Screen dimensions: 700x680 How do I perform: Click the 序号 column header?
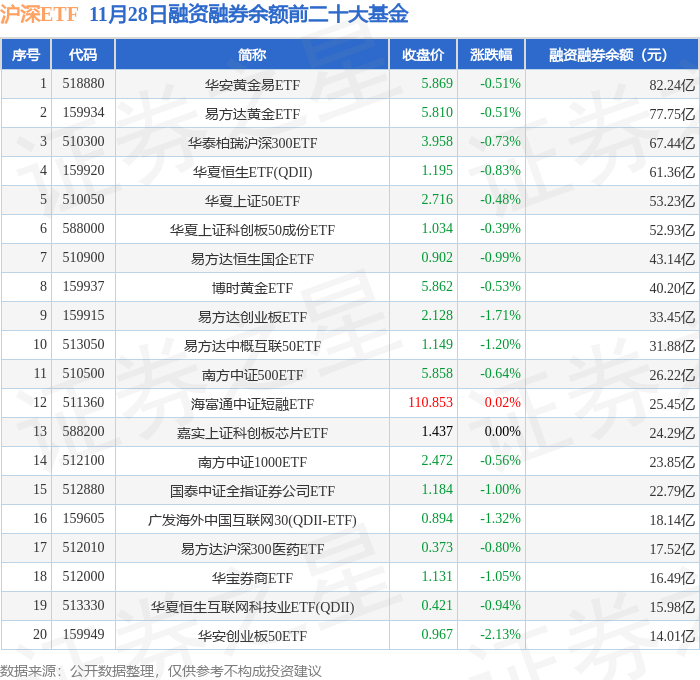pos(26,55)
